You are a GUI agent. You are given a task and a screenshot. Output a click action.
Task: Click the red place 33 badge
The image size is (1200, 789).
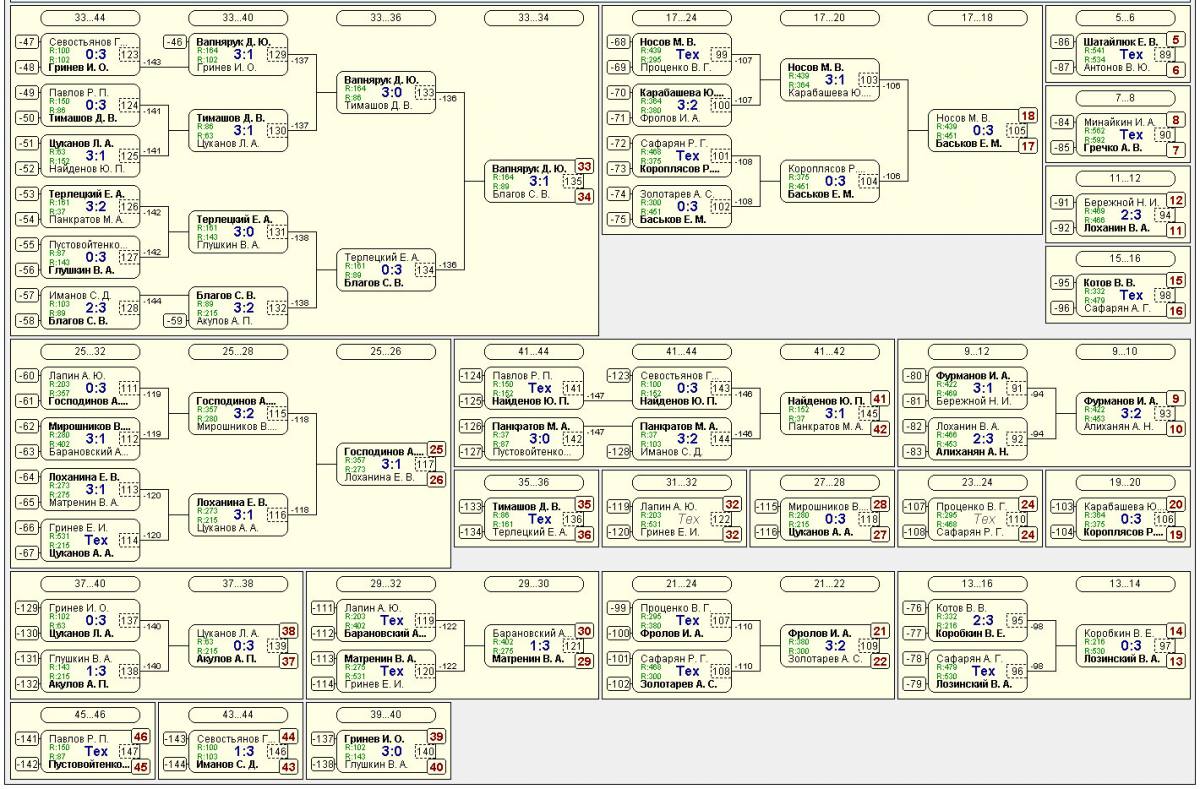(584, 167)
